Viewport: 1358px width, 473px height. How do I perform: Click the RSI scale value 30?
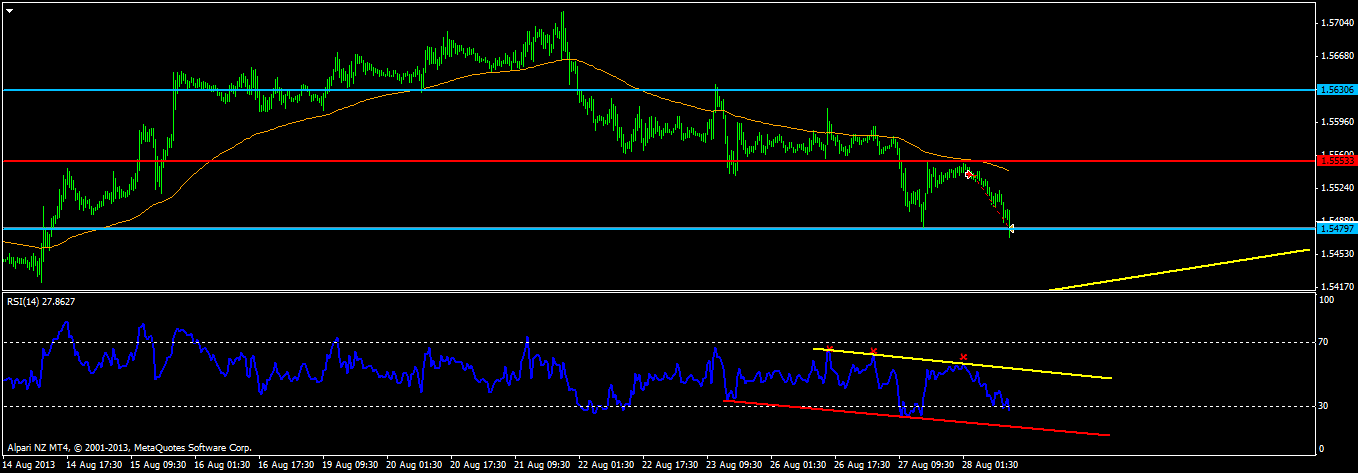click(x=1324, y=405)
